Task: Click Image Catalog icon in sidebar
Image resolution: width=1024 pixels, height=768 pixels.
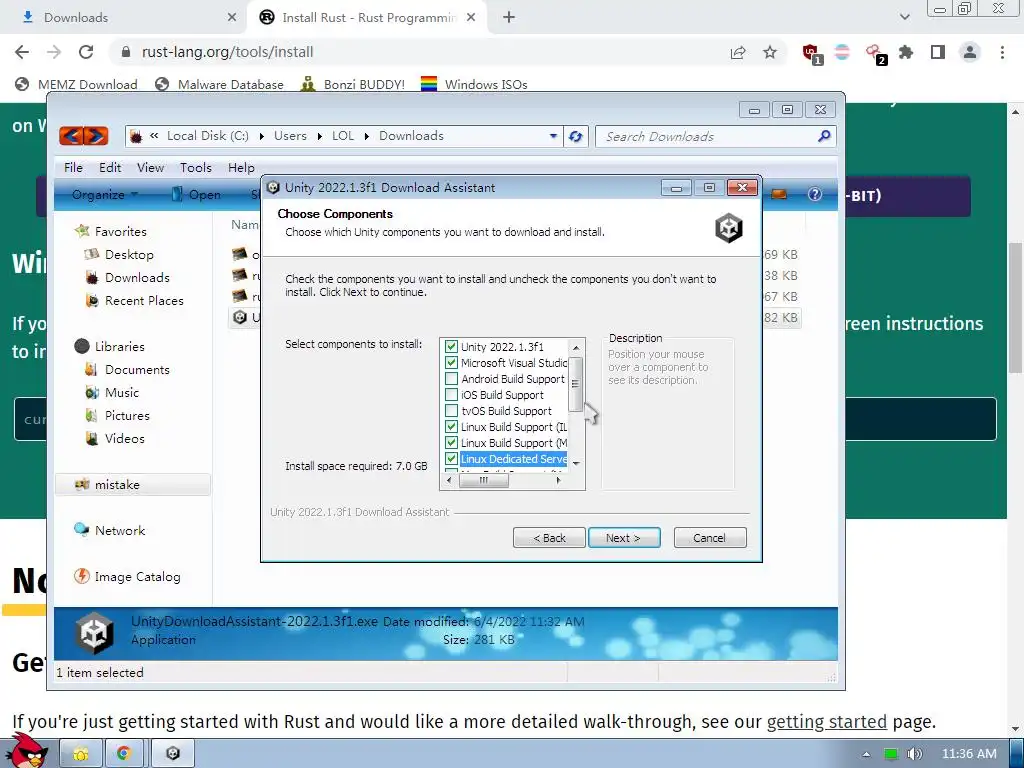Action: pos(82,576)
